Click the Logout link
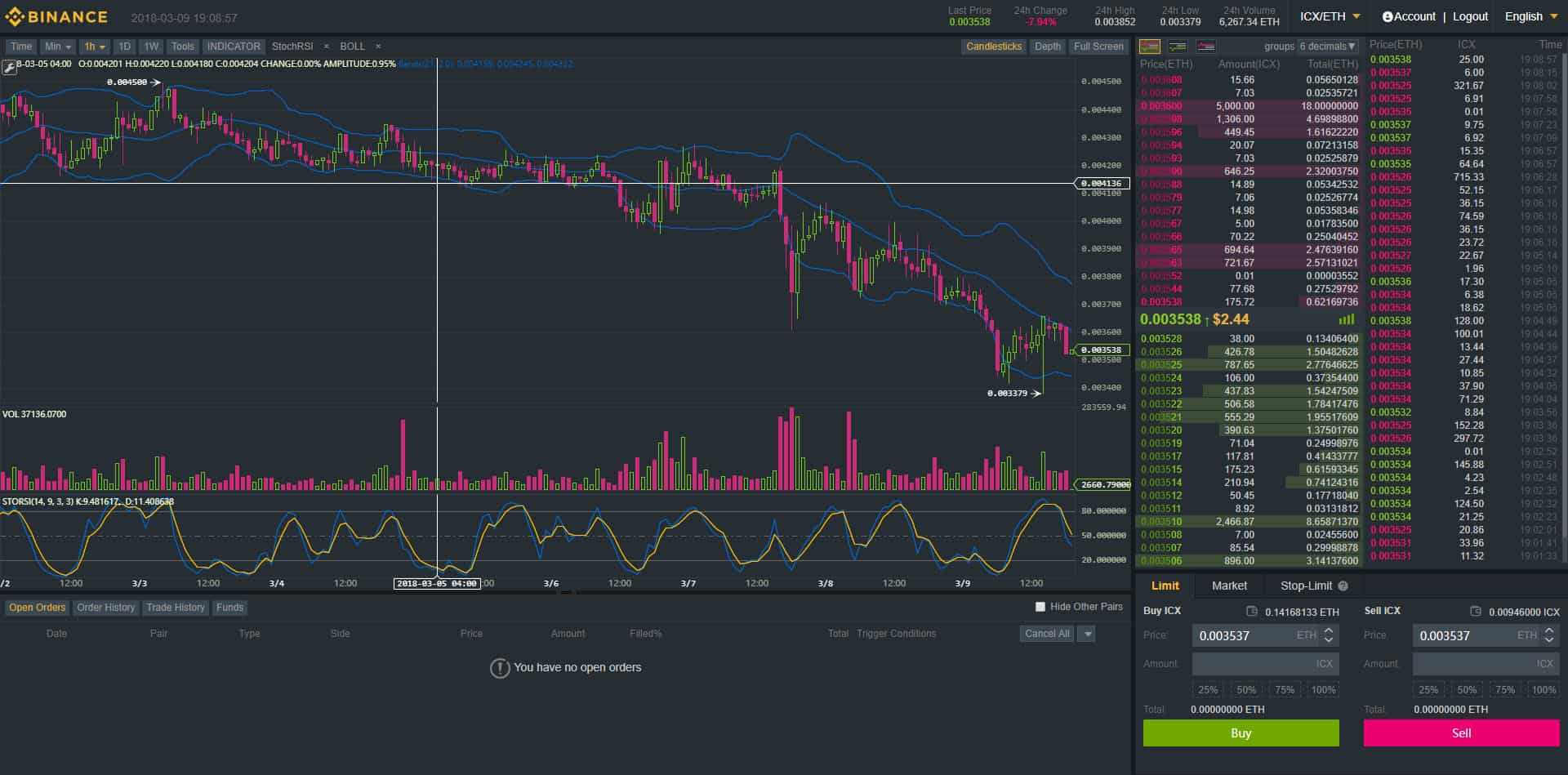The height and width of the screenshot is (775, 1568). pos(1470,16)
